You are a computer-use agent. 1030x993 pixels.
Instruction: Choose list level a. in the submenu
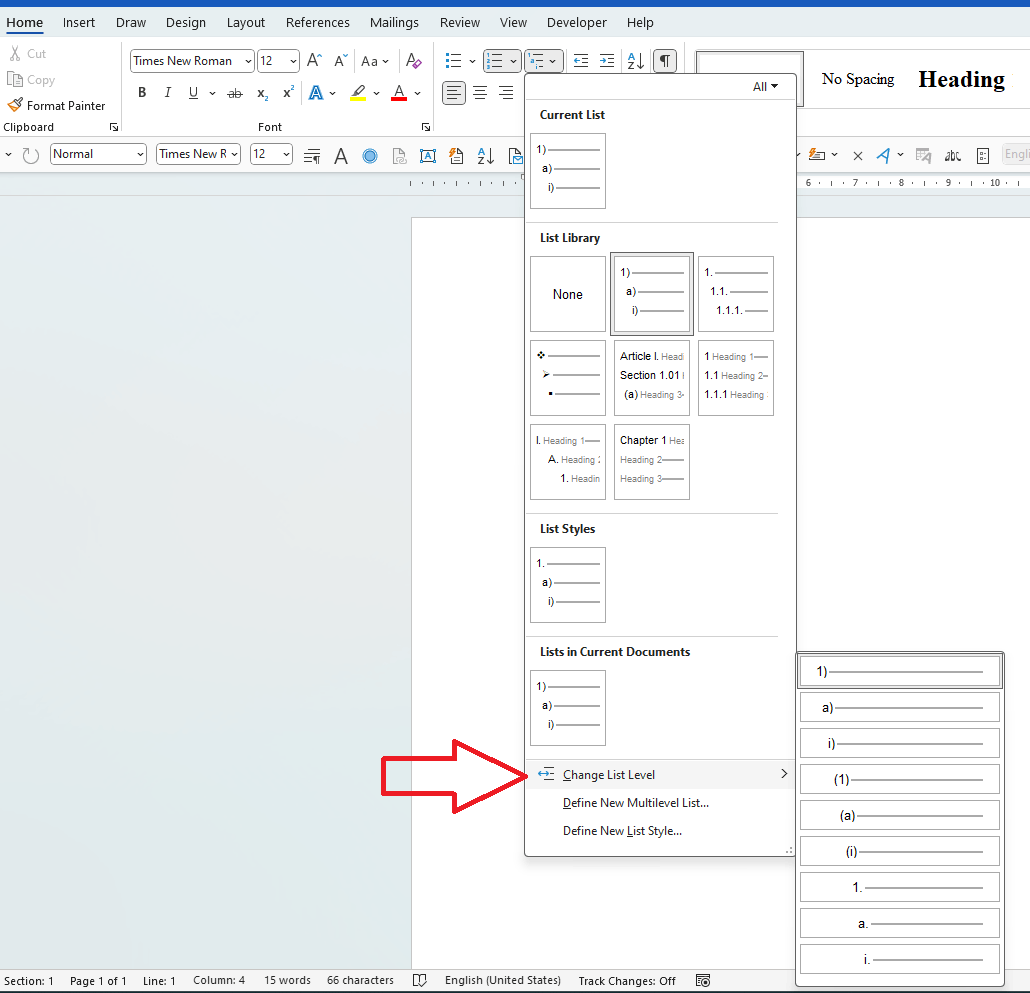coord(900,923)
